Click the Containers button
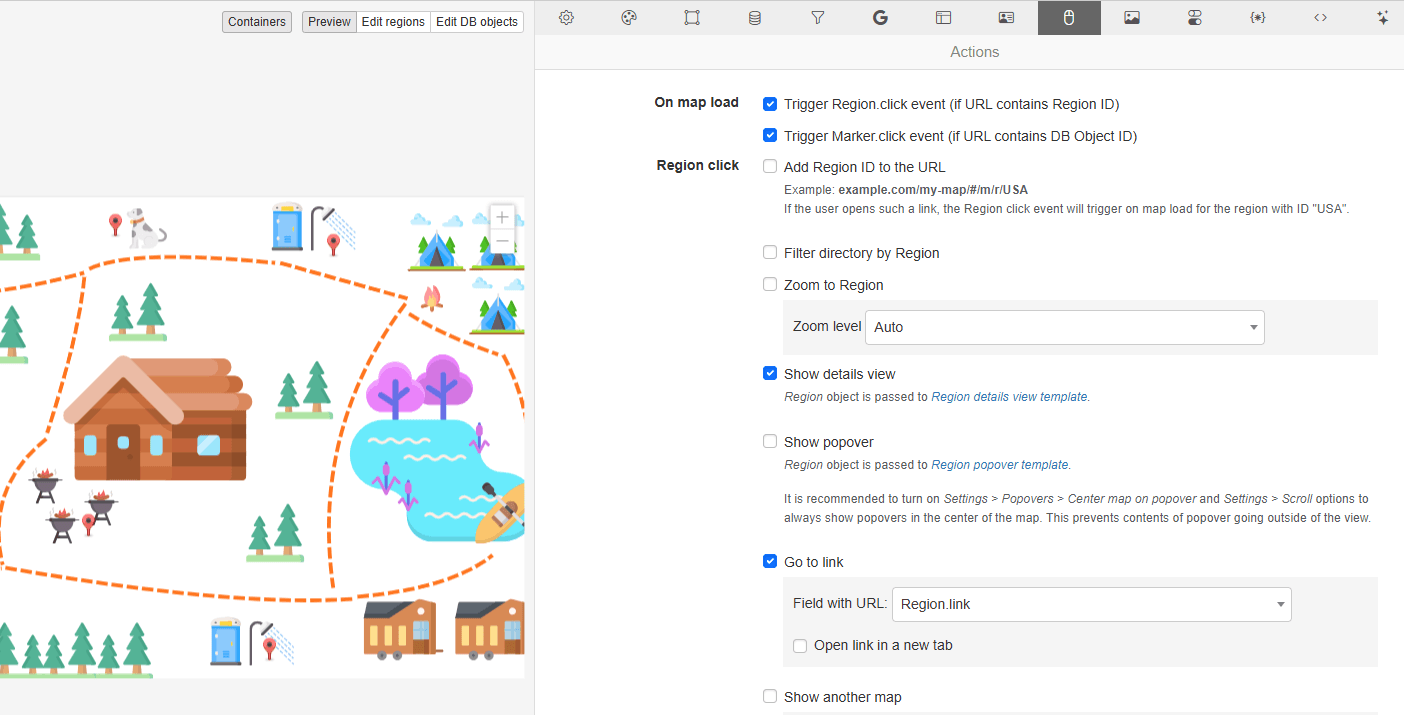 point(257,22)
